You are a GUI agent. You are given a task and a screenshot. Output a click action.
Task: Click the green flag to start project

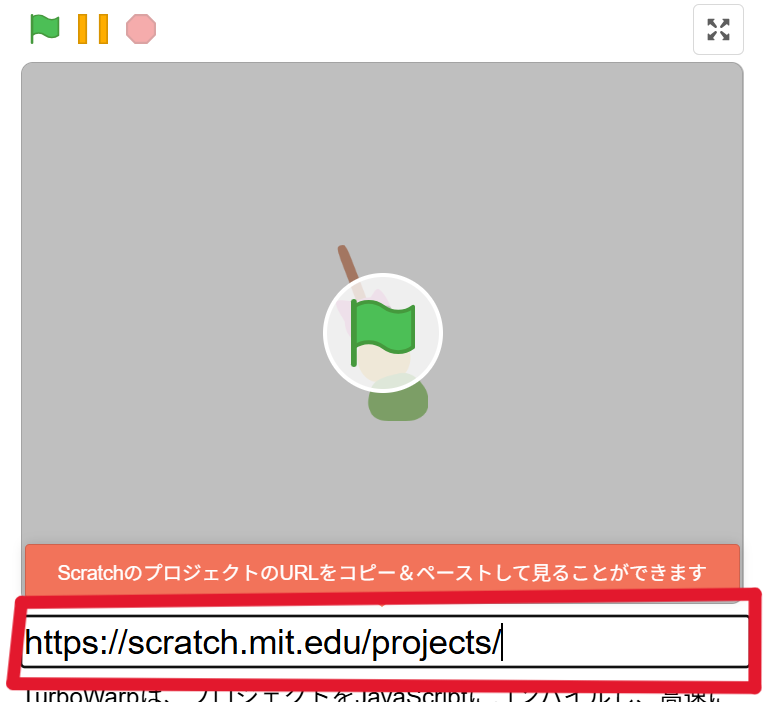tap(45, 28)
